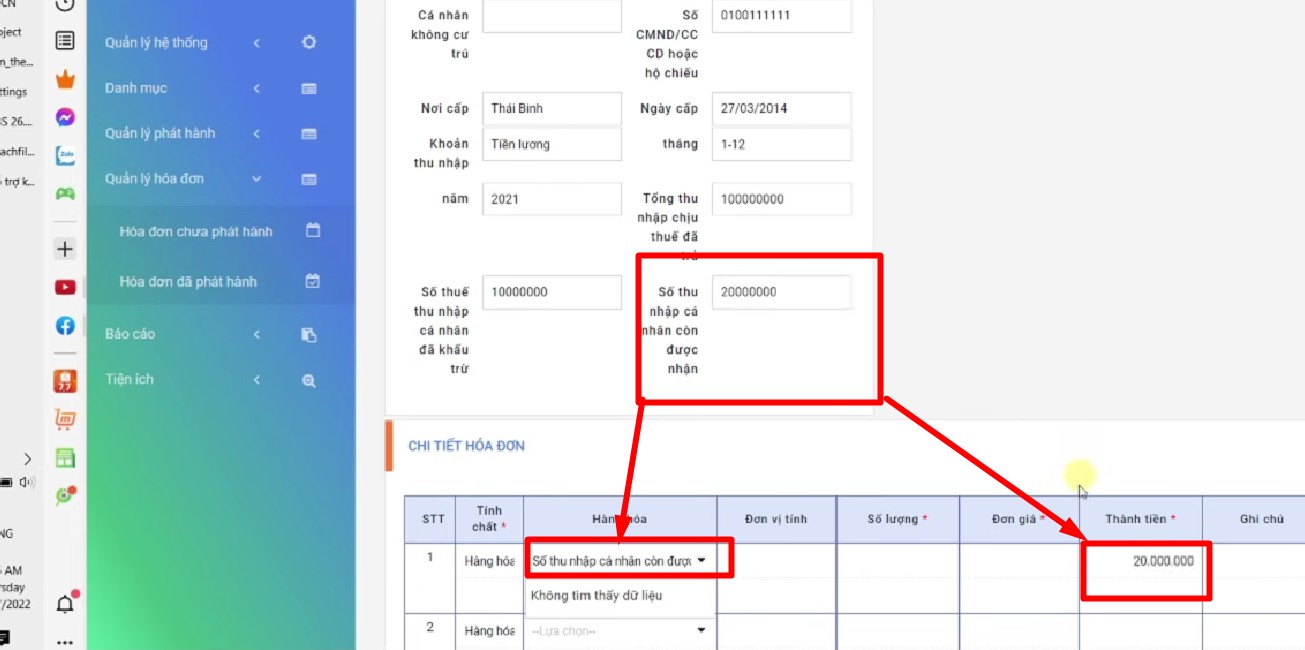Open the Danh mục menu
The width and height of the screenshot is (1305, 650).
coord(136,88)
